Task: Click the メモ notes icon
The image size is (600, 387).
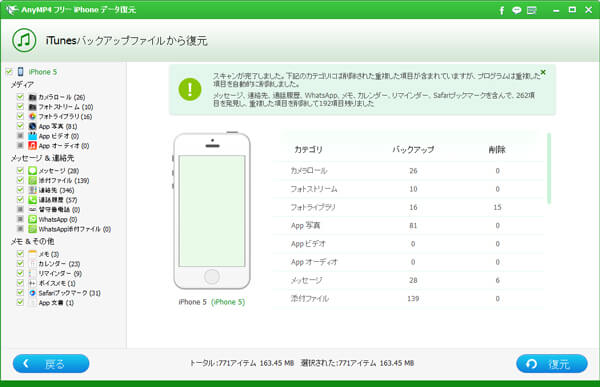Action: 33,254
